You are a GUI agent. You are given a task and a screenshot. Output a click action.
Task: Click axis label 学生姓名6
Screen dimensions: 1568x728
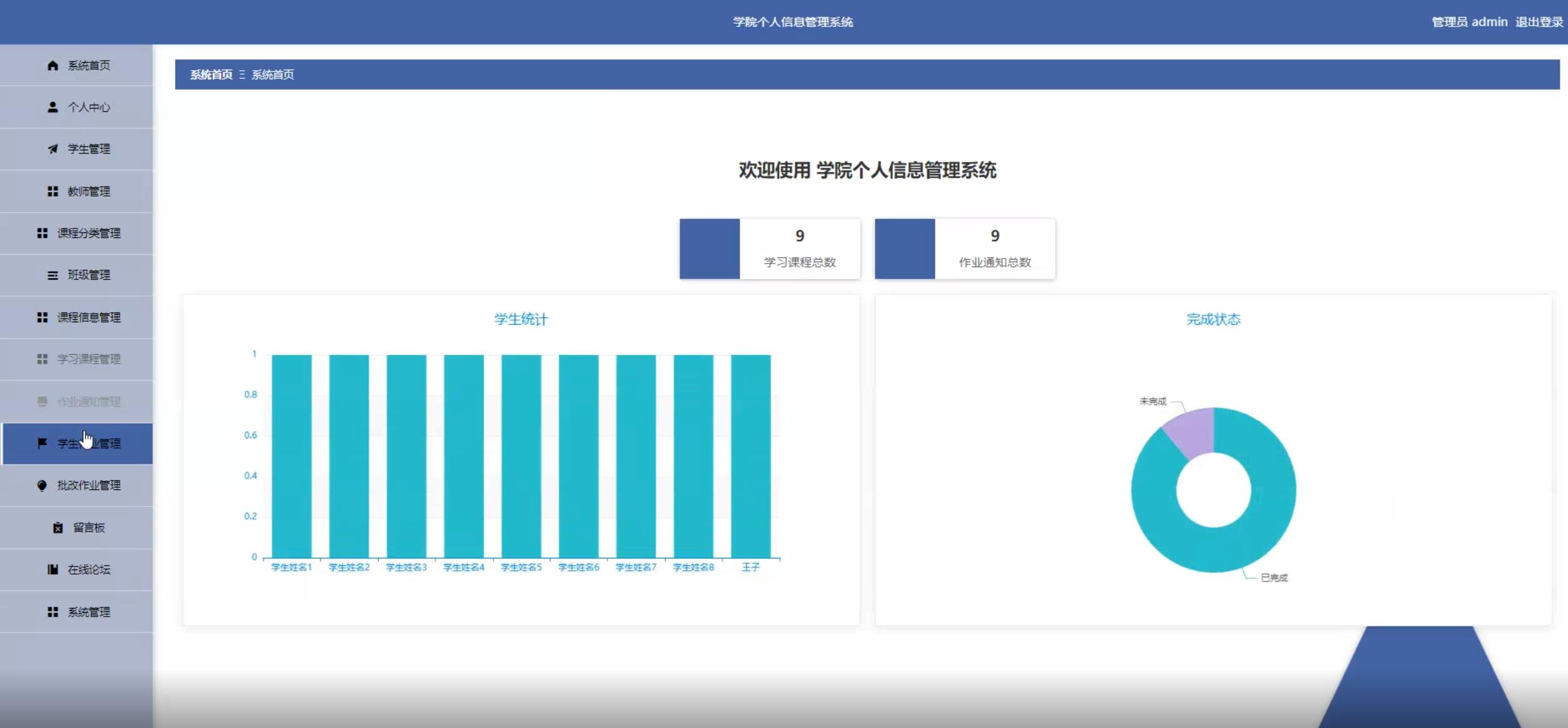point(579,567)
